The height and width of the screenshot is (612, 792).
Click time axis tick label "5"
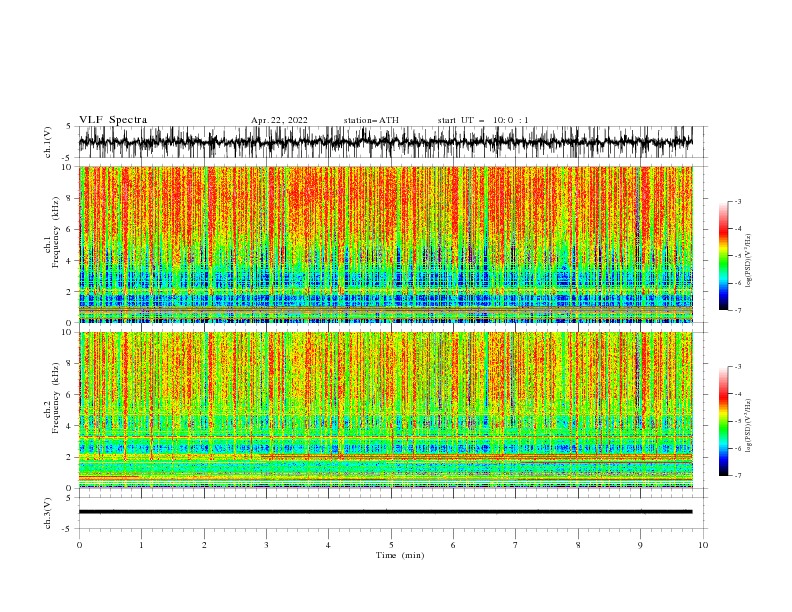pos(391,545)
